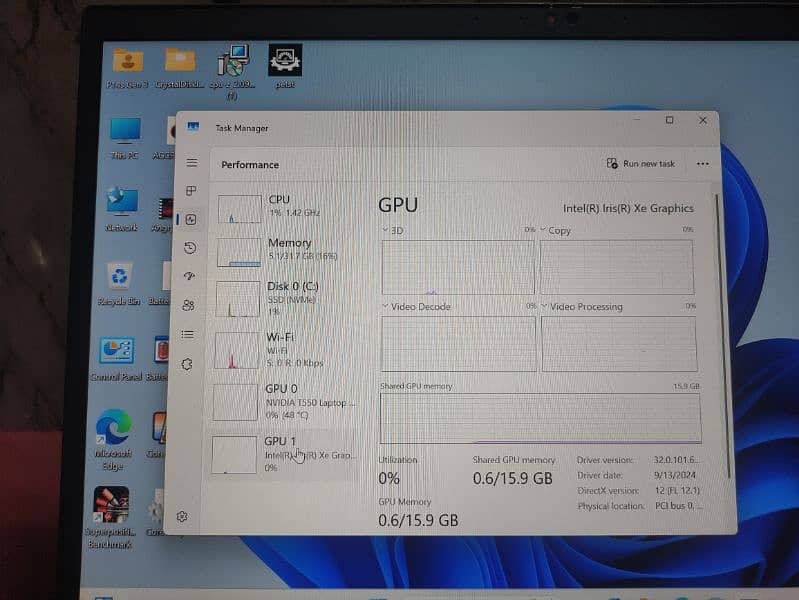Open Task Manager Settings gear
The image size is (799, 600).
coord(182,516)
